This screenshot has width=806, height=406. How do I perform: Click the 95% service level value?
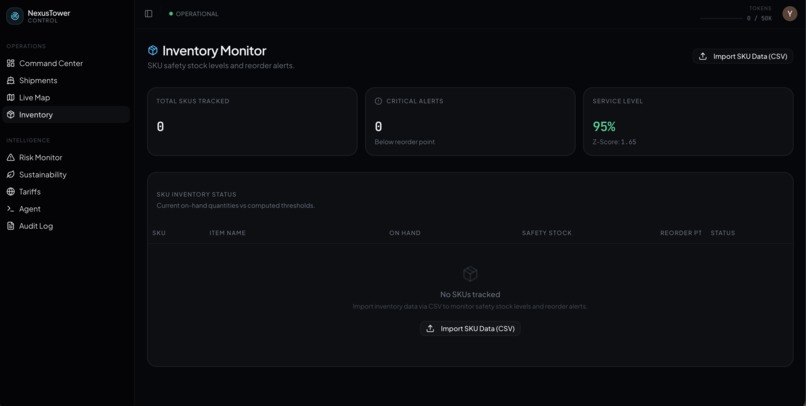604,126
